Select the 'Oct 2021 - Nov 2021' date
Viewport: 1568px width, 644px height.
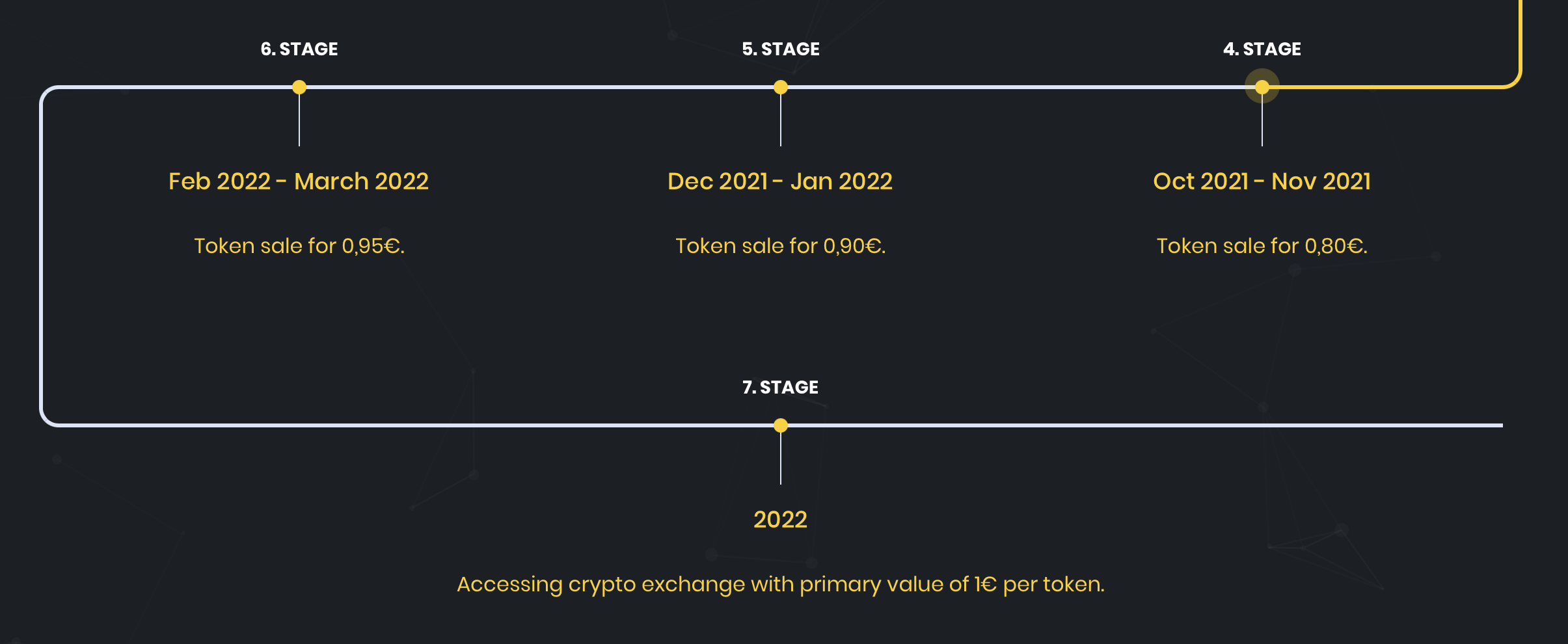[x=1262, y=181]
